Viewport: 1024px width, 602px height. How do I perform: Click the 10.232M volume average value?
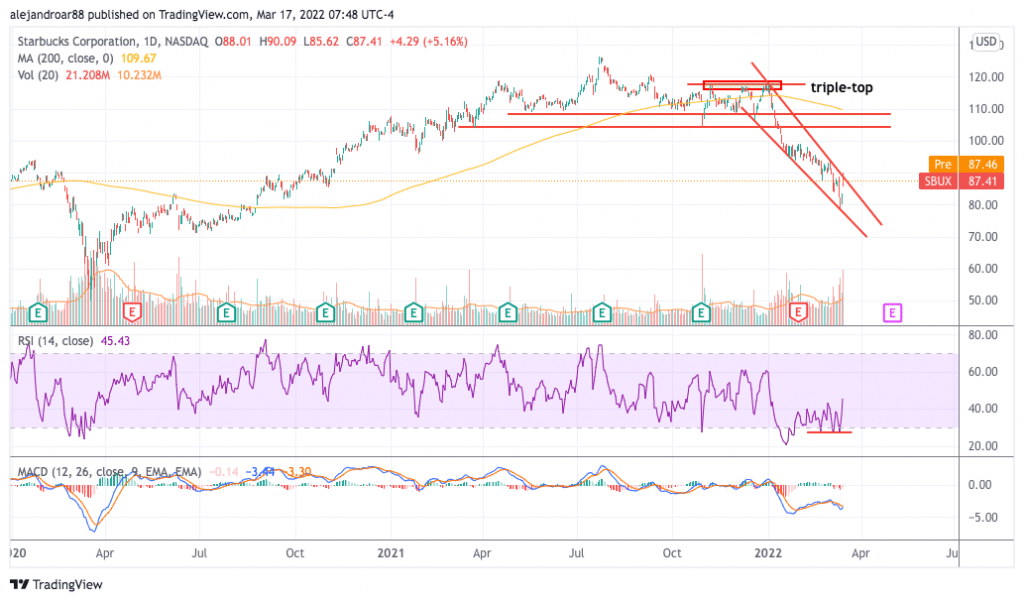click(139, 75)
